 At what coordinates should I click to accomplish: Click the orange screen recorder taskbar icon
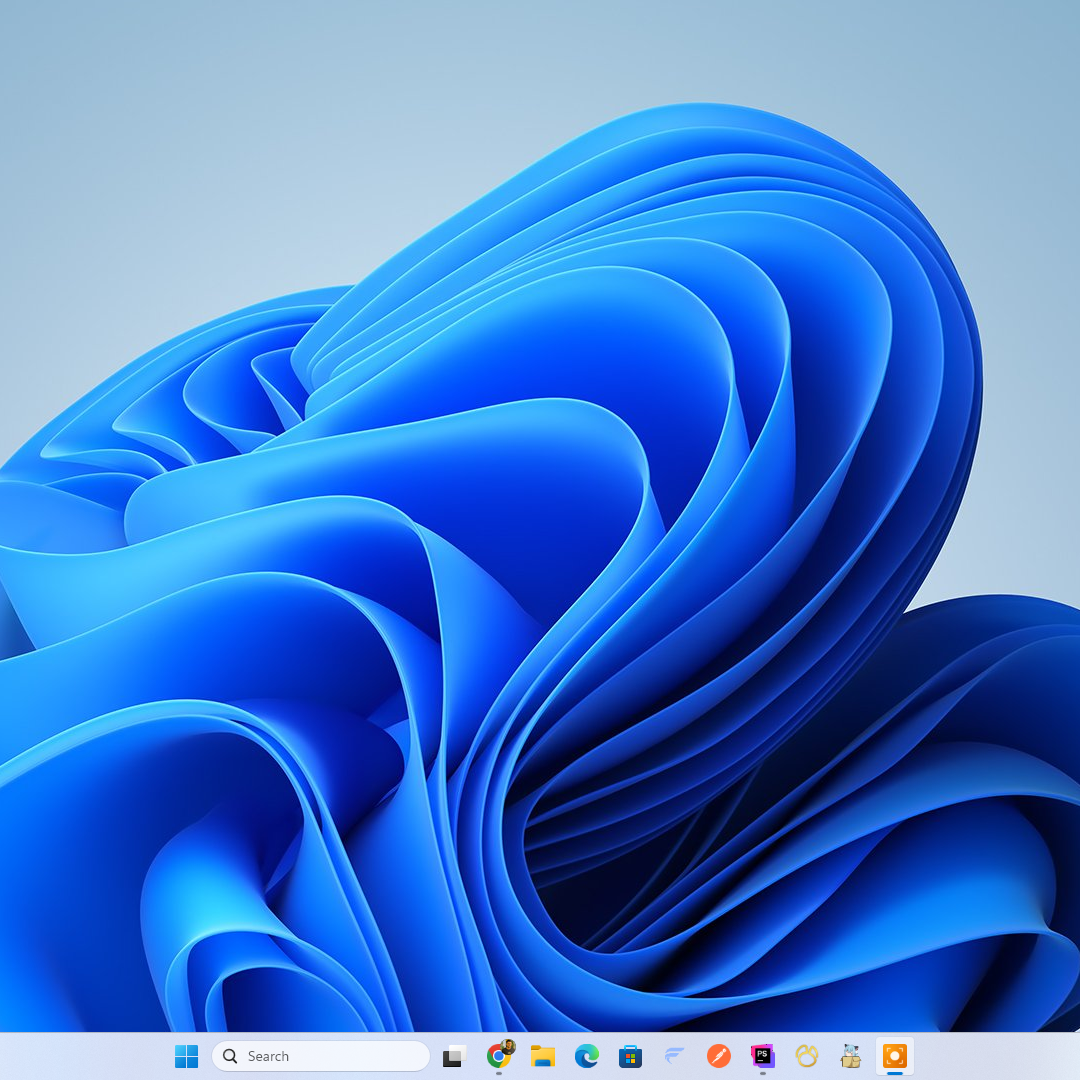click(895, 1055)
